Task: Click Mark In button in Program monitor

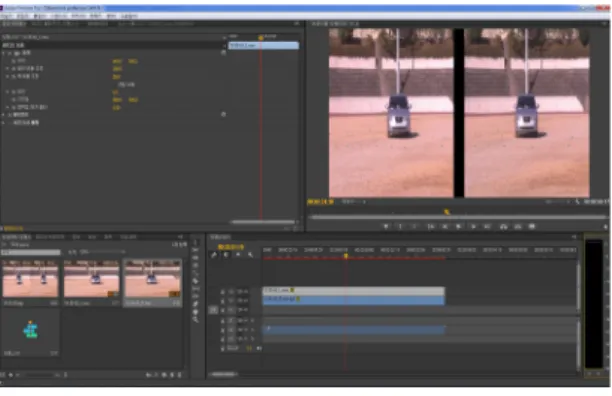Action: (x=400, y=226)
